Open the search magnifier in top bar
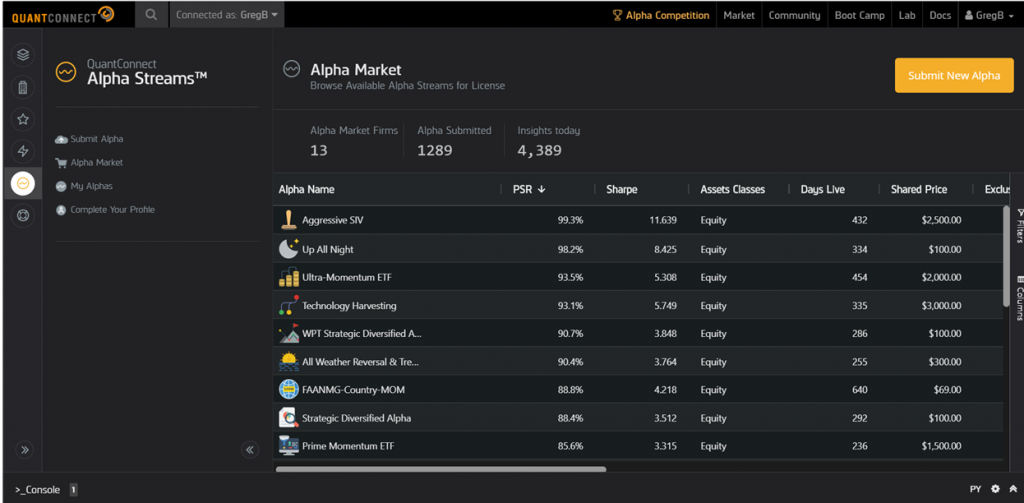The width and height of the screenshot is (1024, 503). 151,14
